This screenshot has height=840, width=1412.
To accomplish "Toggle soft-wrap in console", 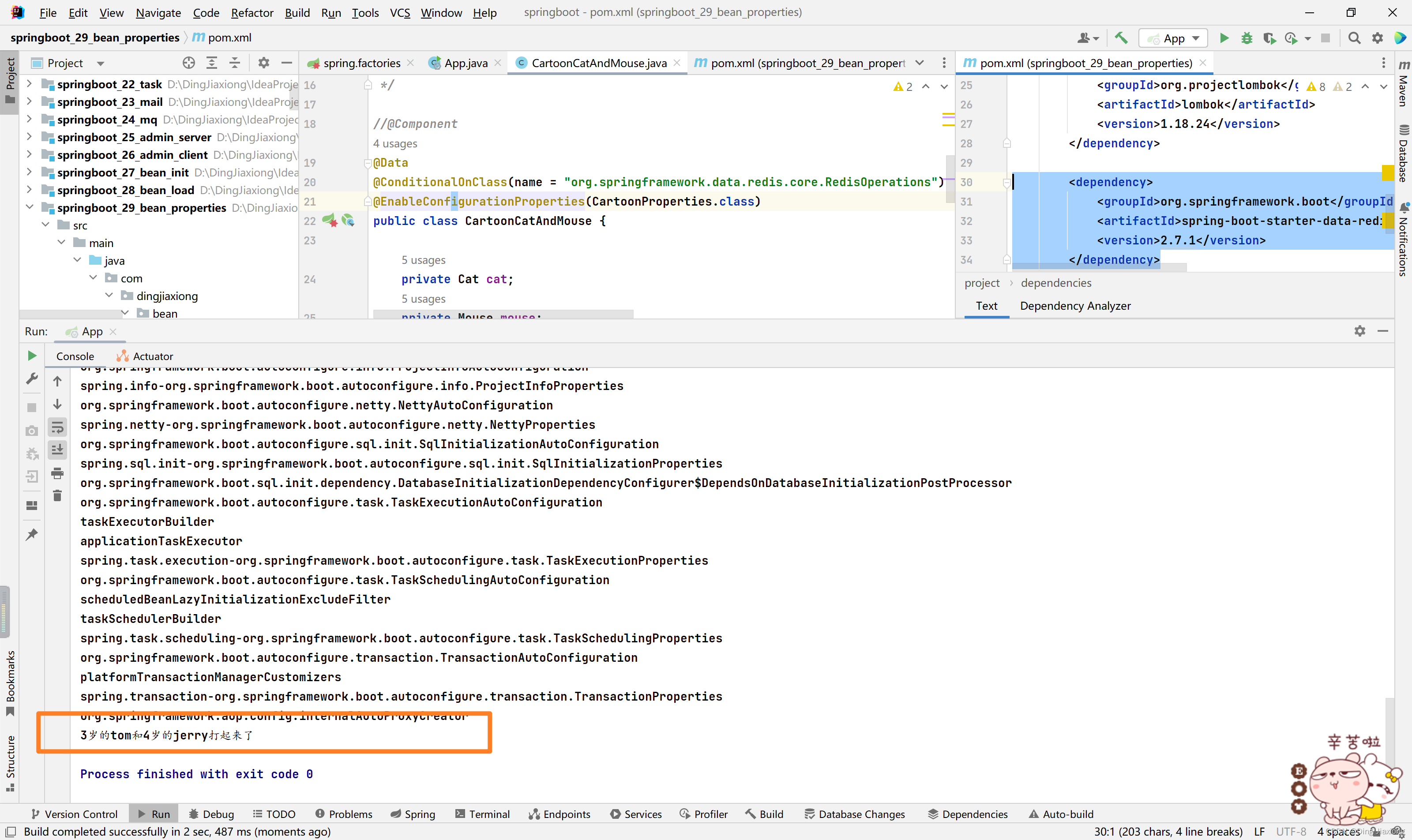I will (57, 427).
